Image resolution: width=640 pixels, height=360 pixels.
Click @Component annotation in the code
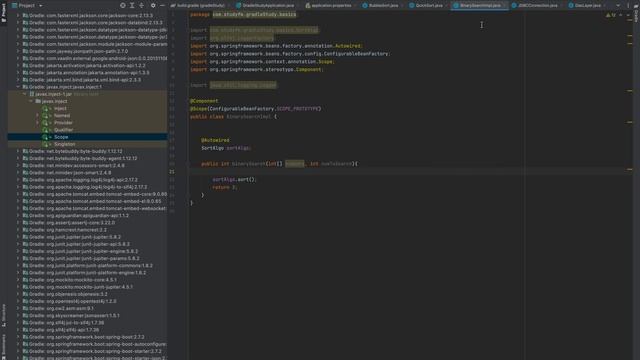pyautogui.click(x=204, y=101)
